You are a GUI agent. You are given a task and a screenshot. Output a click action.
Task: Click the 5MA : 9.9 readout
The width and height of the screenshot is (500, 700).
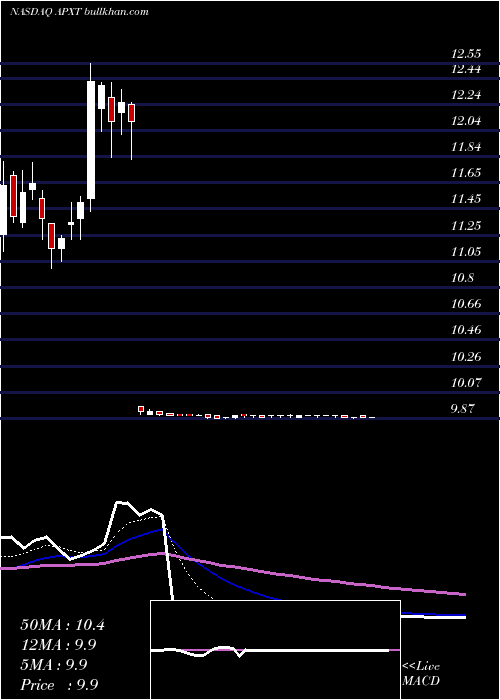click(54, 665)
